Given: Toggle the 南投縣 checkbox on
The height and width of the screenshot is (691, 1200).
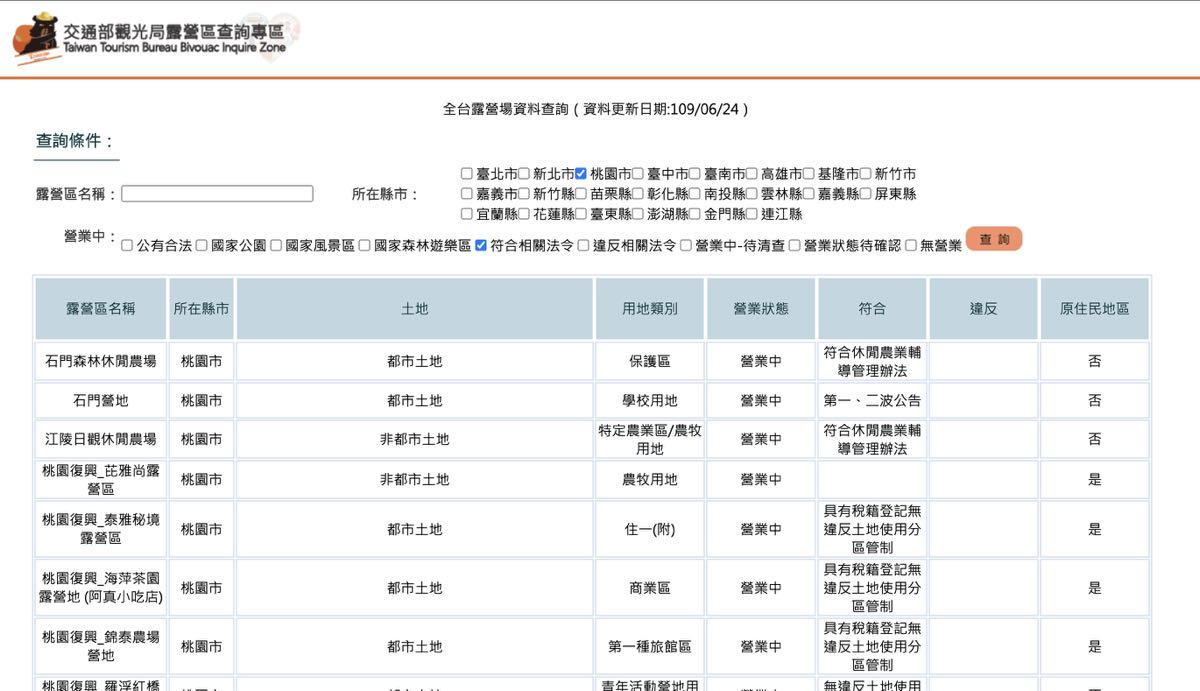Looking at the screenshot, I should pyautogui.click(x=695, y=194).
